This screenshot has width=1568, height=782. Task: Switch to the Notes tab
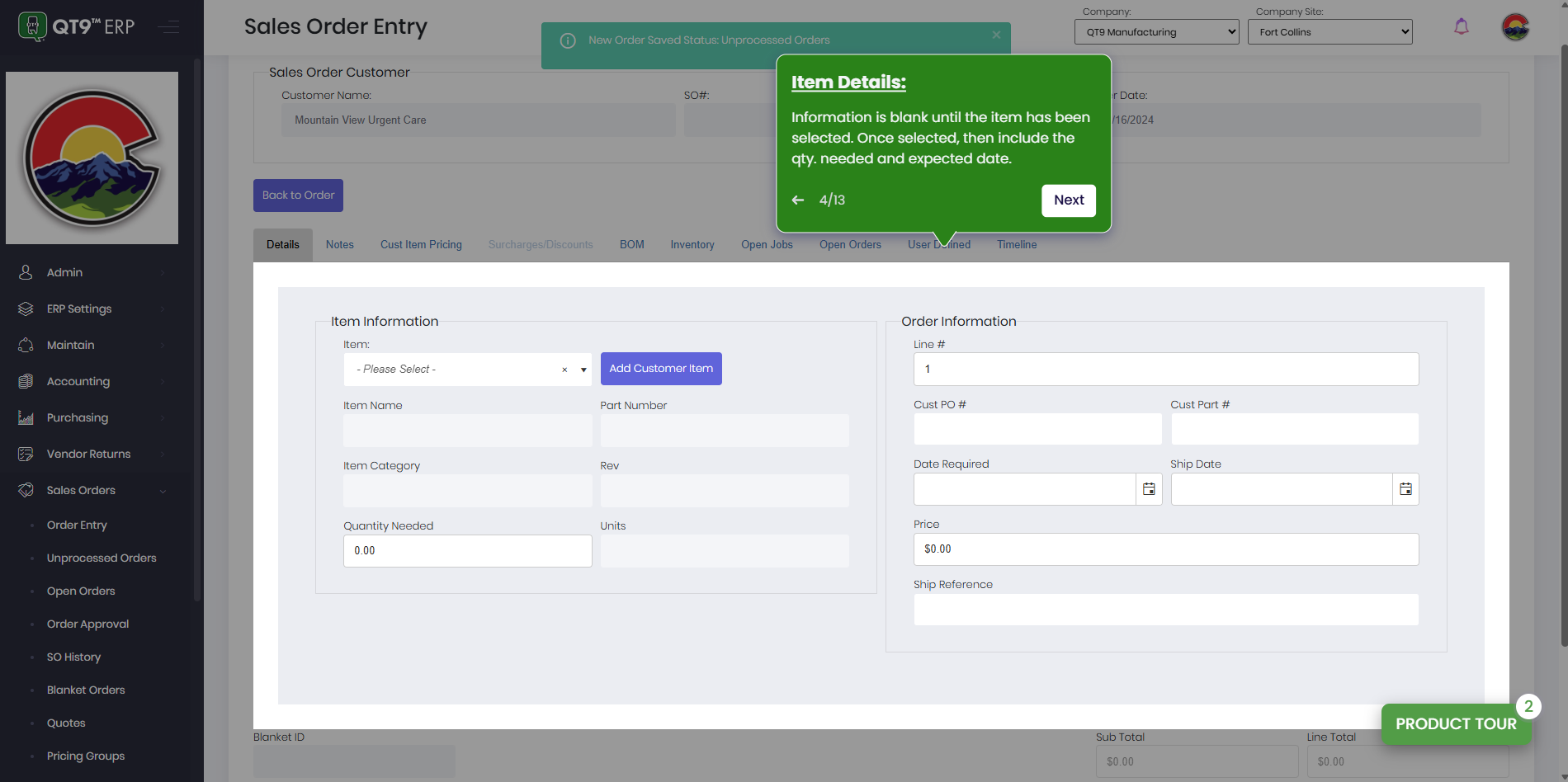pyautogui.click(x=339, y=244)
